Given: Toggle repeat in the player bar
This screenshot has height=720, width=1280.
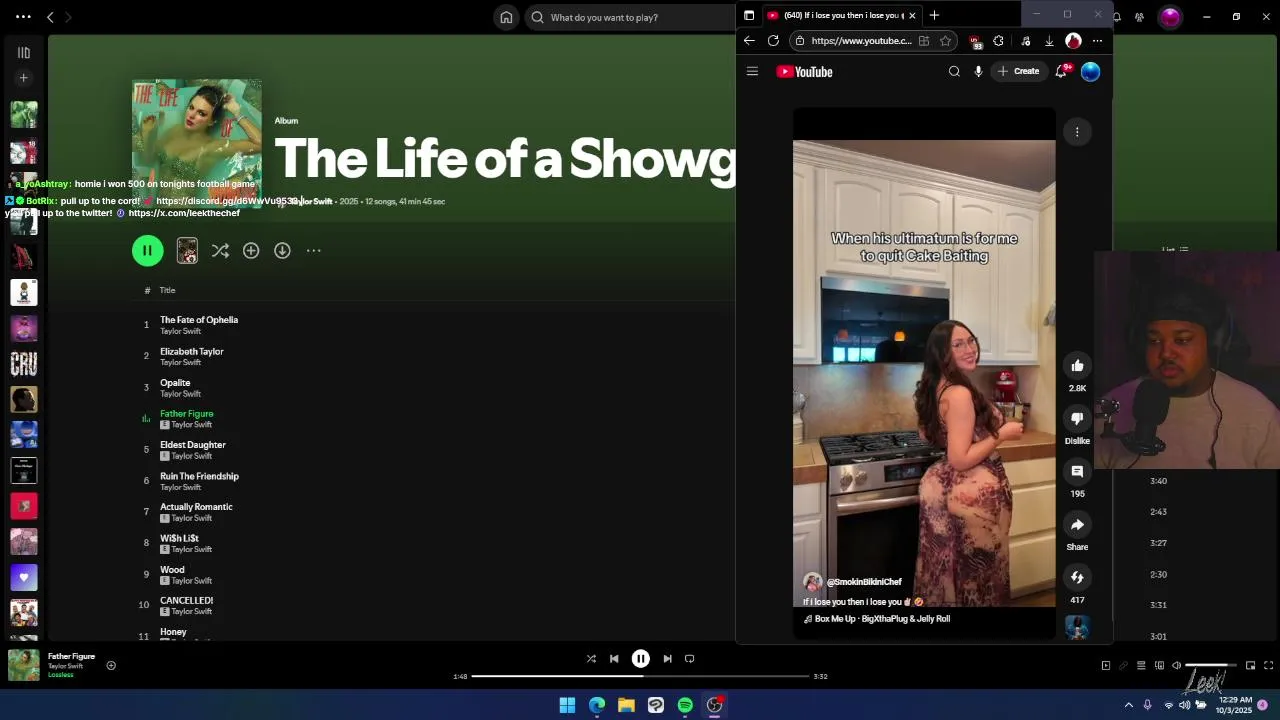Looking at the screenshot, I should (x=689, y=659).
